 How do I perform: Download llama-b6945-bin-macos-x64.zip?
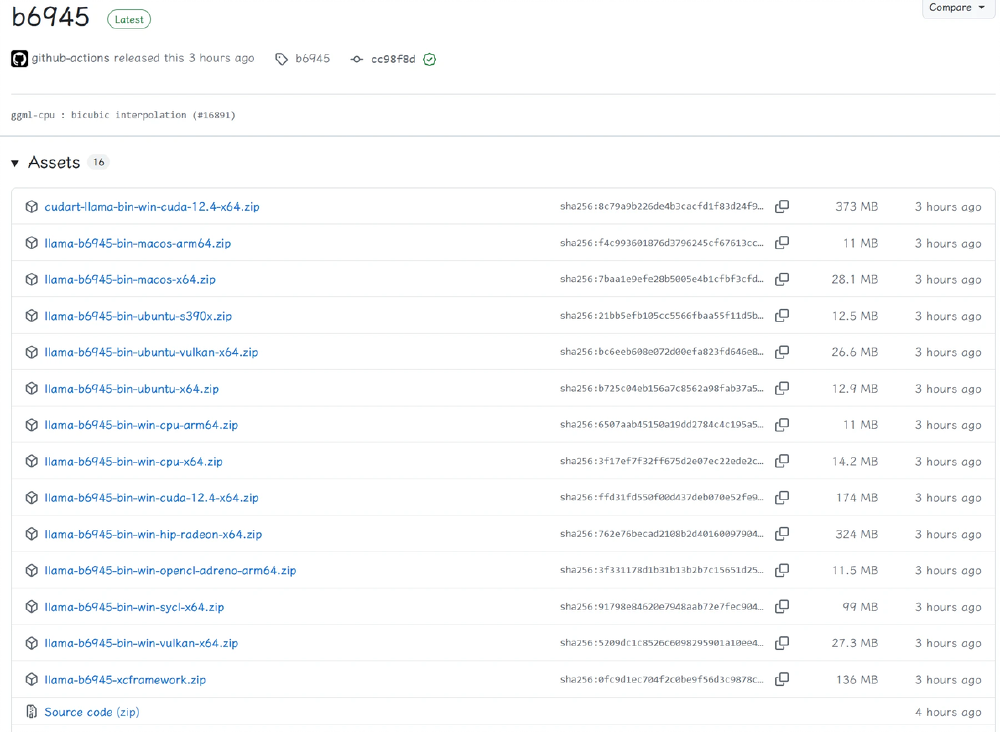click(130, 280)
